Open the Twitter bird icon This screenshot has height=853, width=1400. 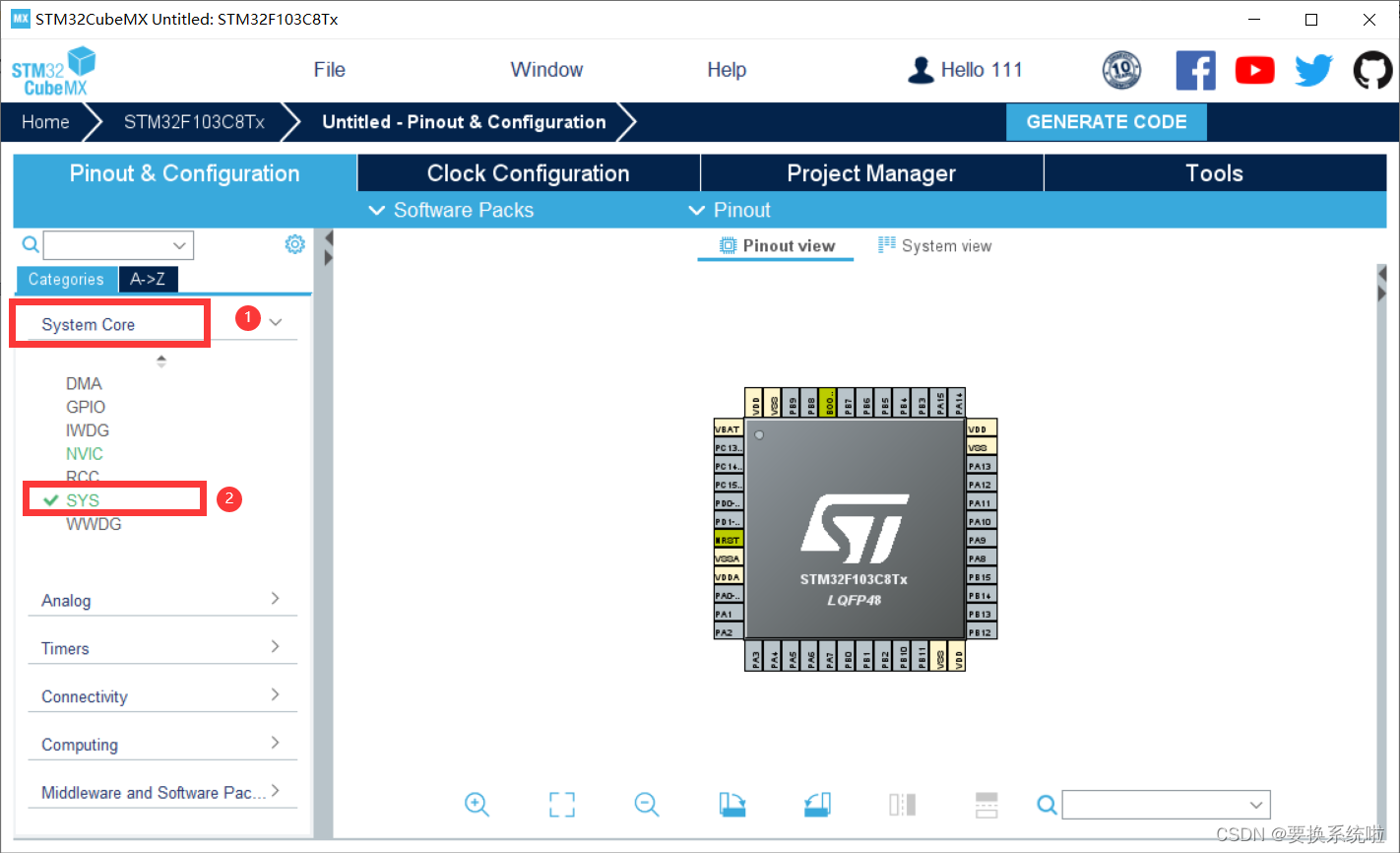tap(1314, 71)
